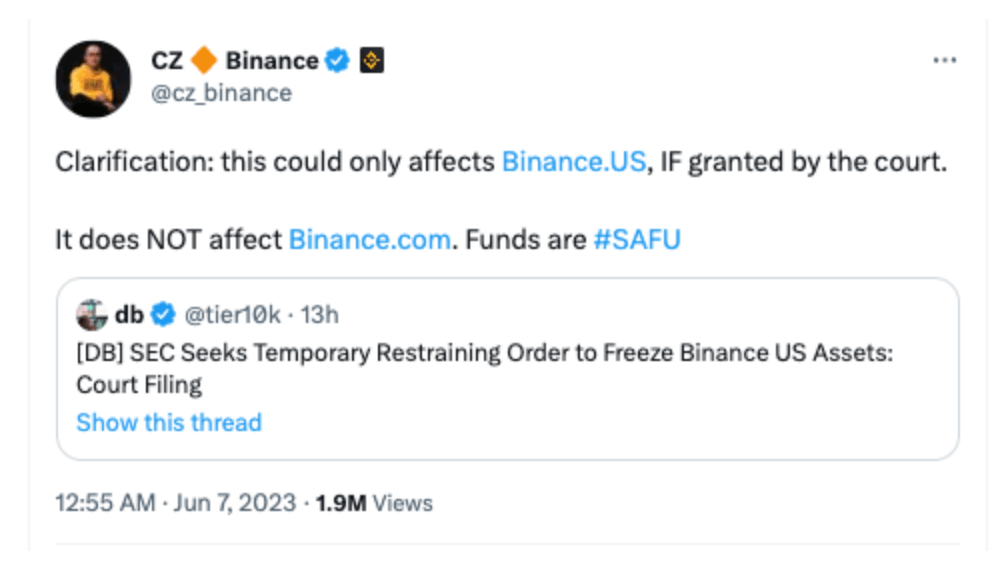The image size is (1004, 584).
Task: Open the @cz_binance handle
Action: (x=222, y=93)
